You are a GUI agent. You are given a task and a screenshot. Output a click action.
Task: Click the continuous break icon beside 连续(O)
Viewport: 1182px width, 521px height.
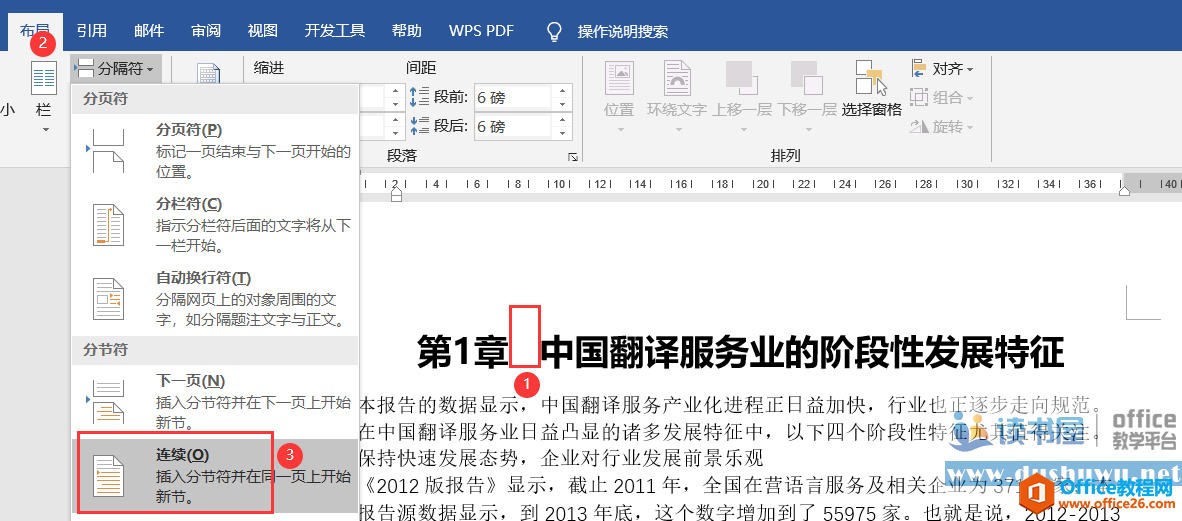tap(107, 476)
